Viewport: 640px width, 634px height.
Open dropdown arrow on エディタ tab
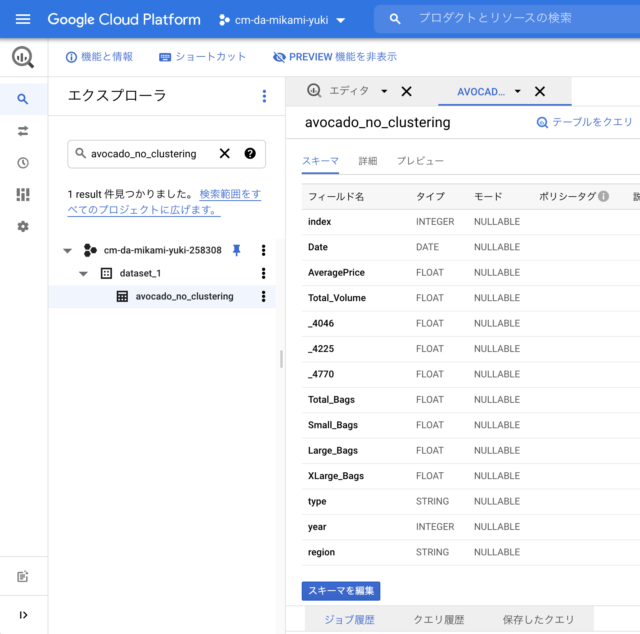[384, 91]
